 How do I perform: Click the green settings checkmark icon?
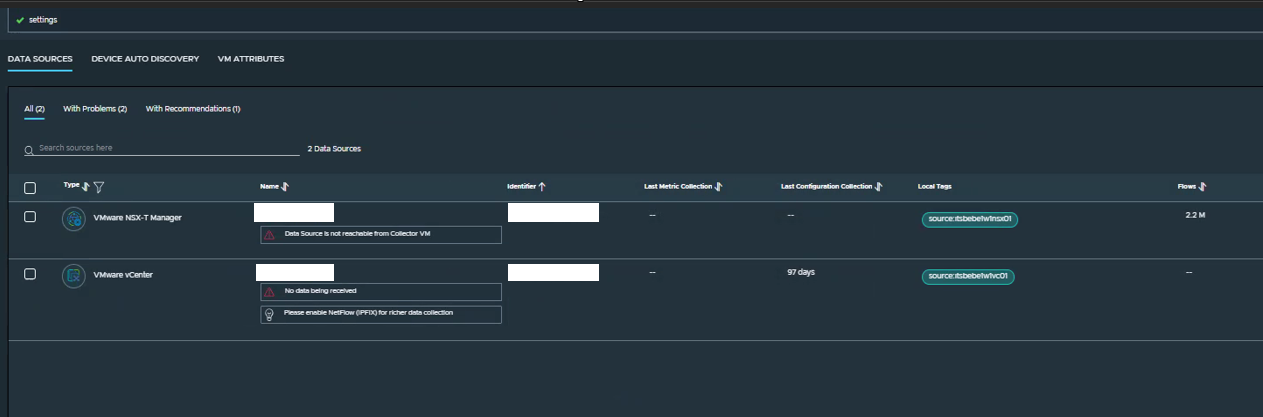coord(20,20)
